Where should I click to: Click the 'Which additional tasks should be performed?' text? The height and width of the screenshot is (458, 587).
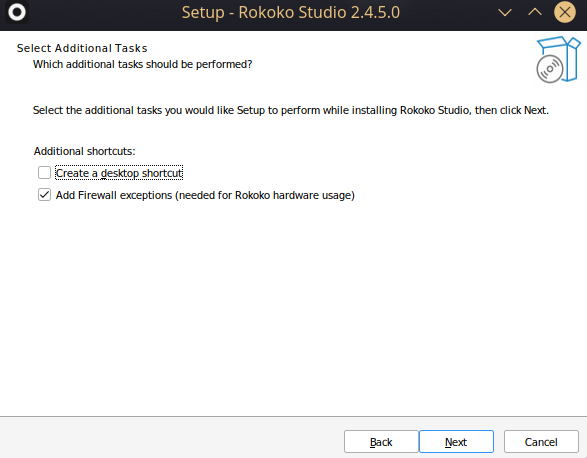pos(143,64)
